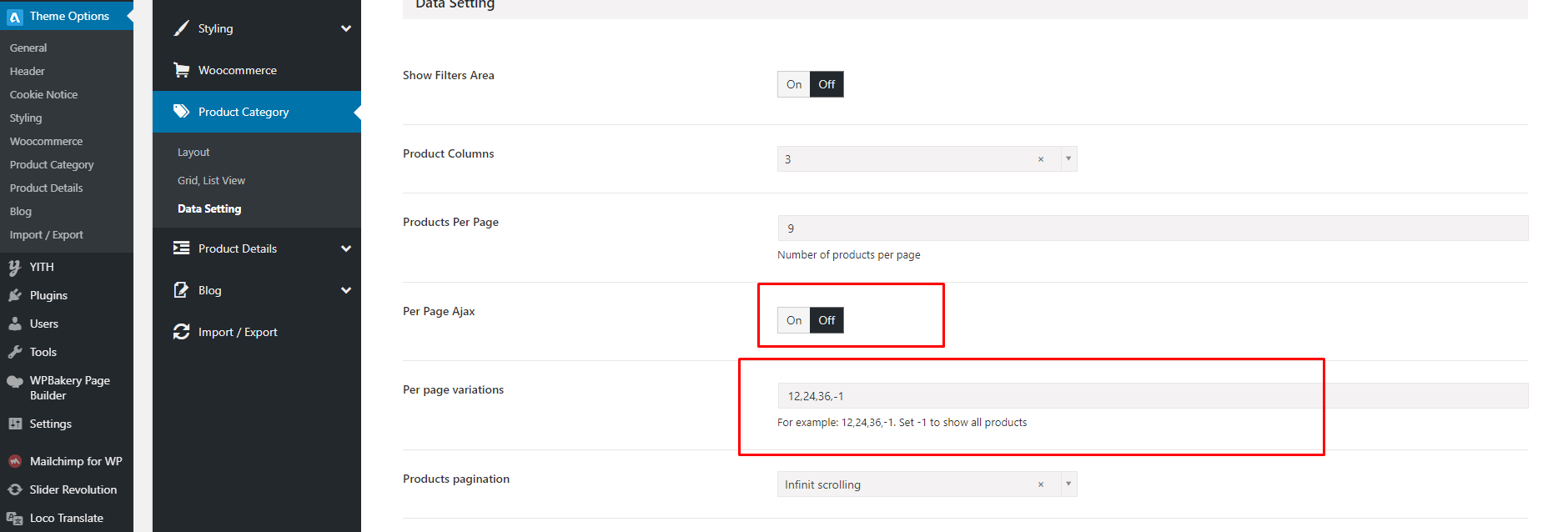The height and width of the screenshot is (532, 1568).
Task: Click the Blog edit icon
Action: coord(181,290)
